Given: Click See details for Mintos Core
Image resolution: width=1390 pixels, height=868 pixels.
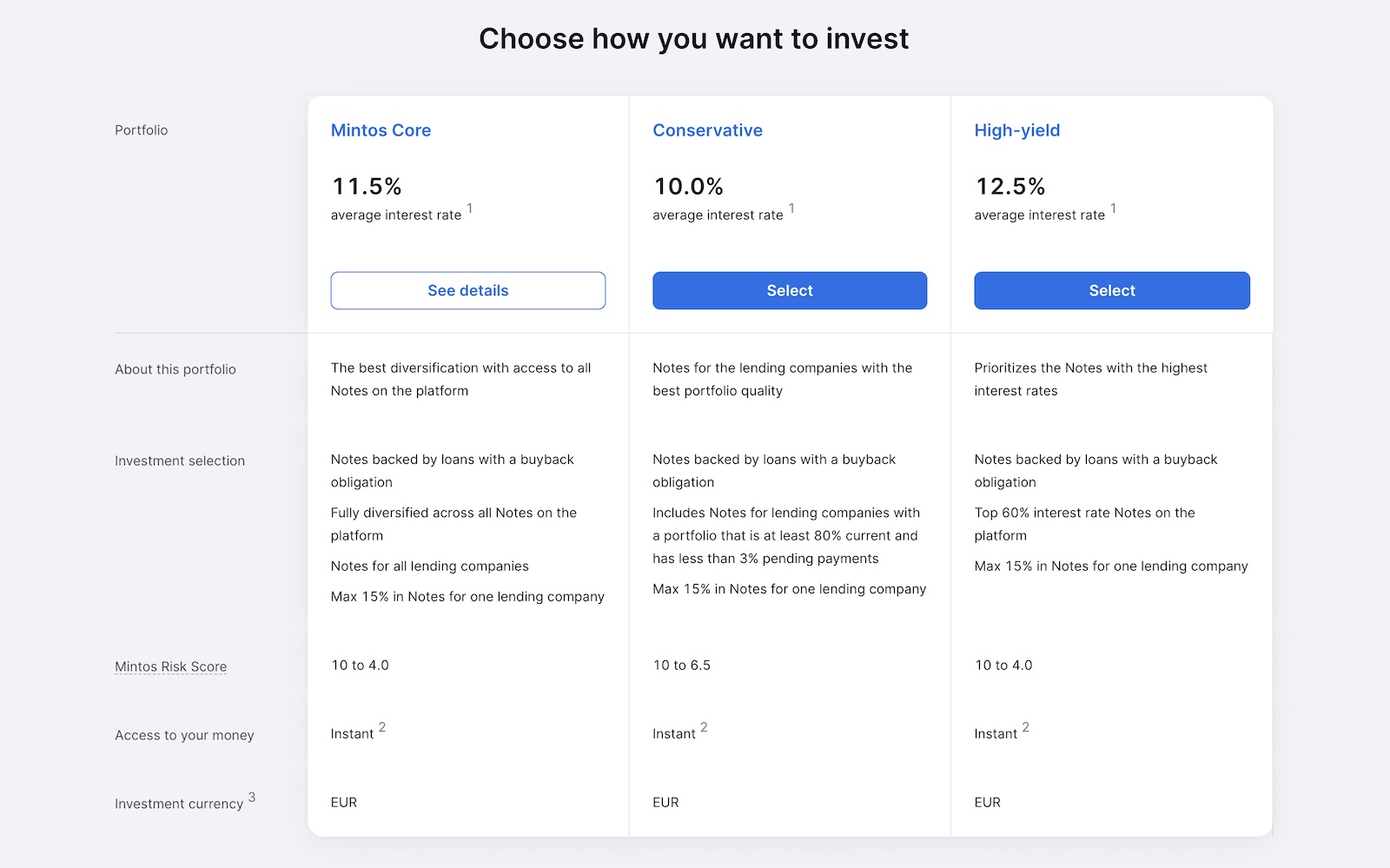Looking at the screenshot, I should point(467,290).
